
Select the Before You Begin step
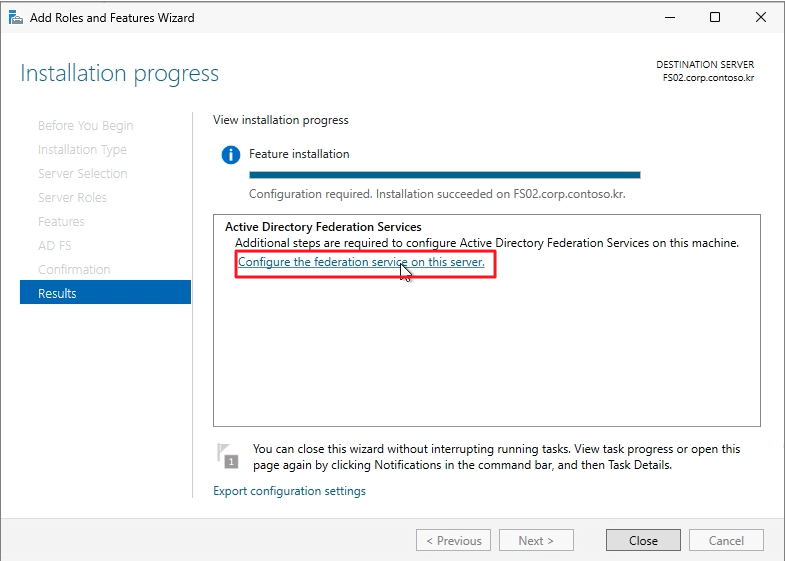pos(86,125)
